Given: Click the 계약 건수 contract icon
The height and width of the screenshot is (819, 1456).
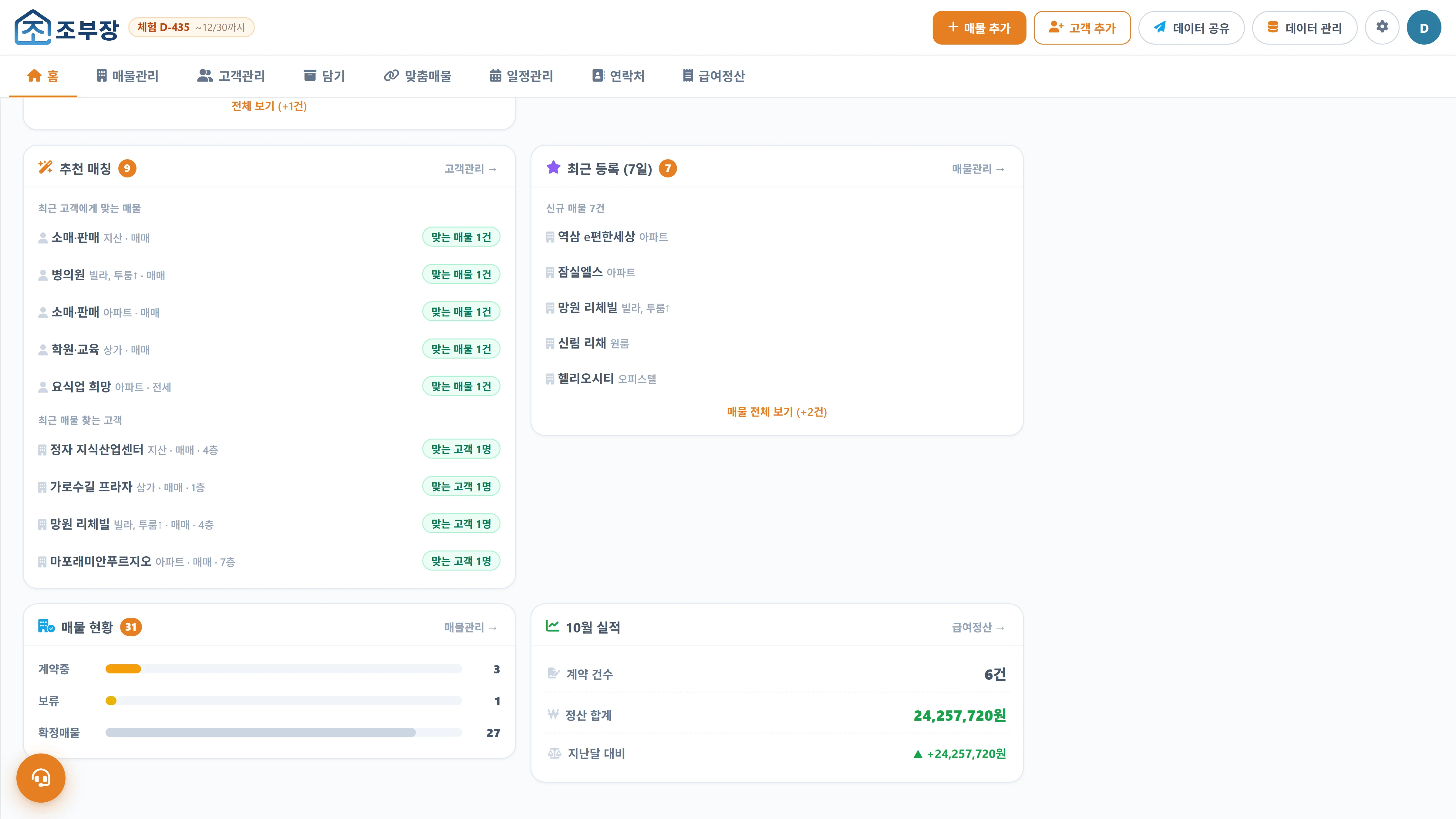Looking at the screenshot, I should pos(553,673).
